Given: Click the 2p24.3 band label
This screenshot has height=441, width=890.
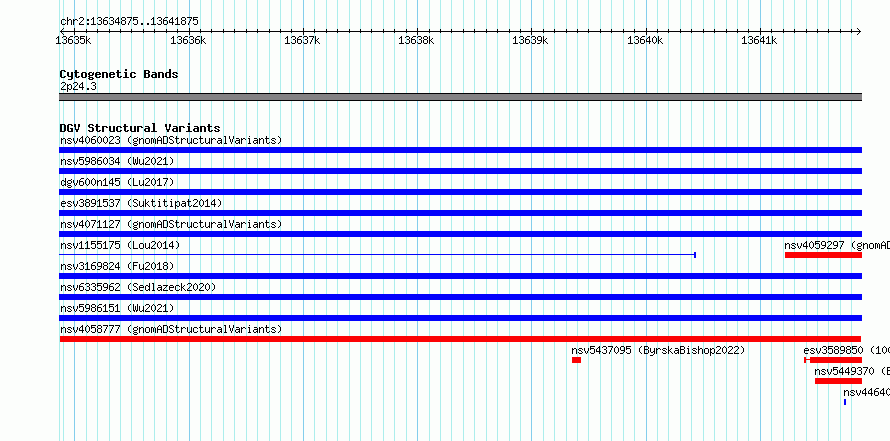Looking at the screenshot, I should 78,86.
